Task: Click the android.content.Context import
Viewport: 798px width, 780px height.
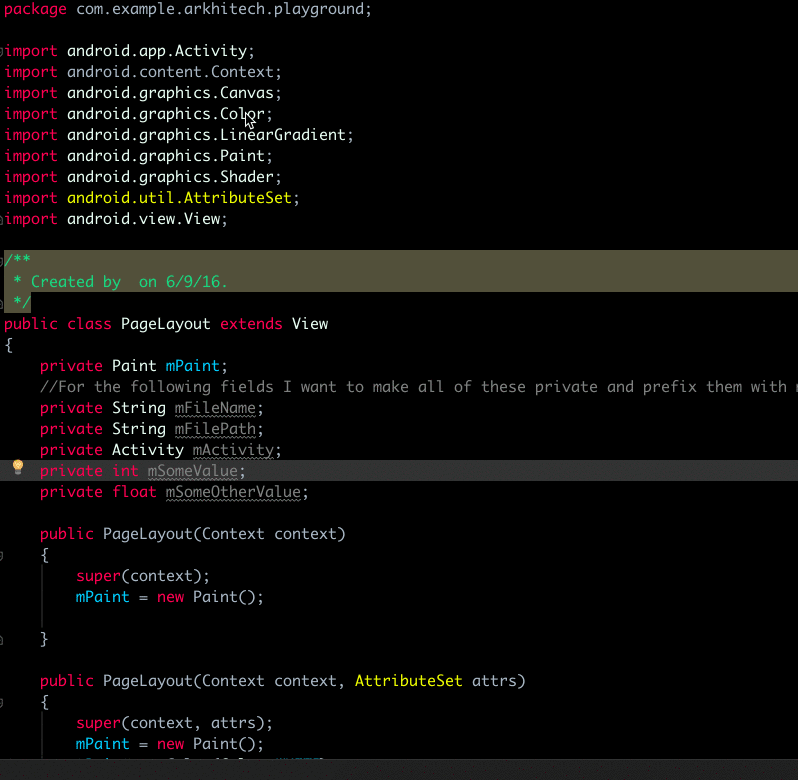Action: pos(171,72)
